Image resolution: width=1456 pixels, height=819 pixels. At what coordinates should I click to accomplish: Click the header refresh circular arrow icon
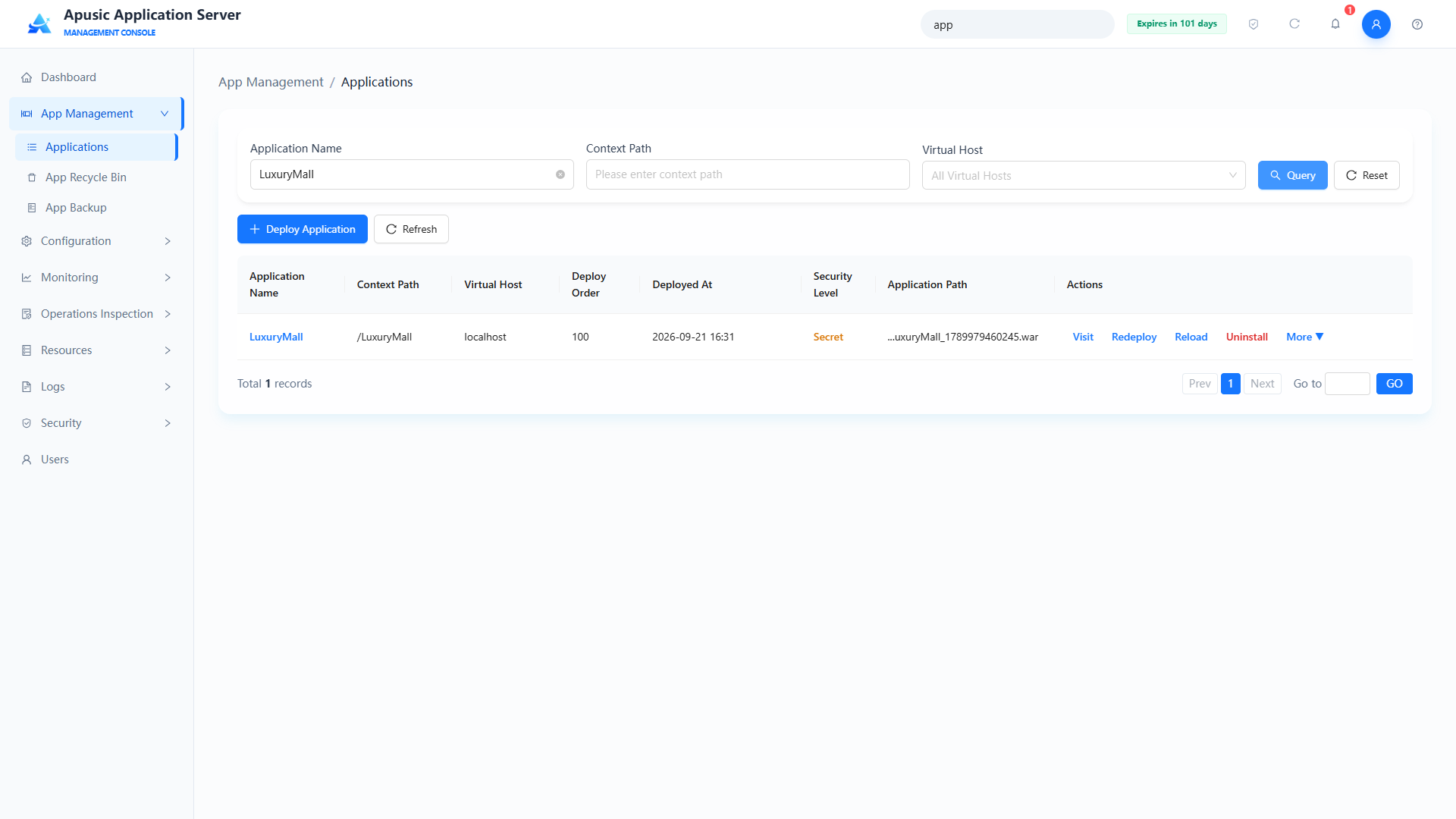point(1294,24)
